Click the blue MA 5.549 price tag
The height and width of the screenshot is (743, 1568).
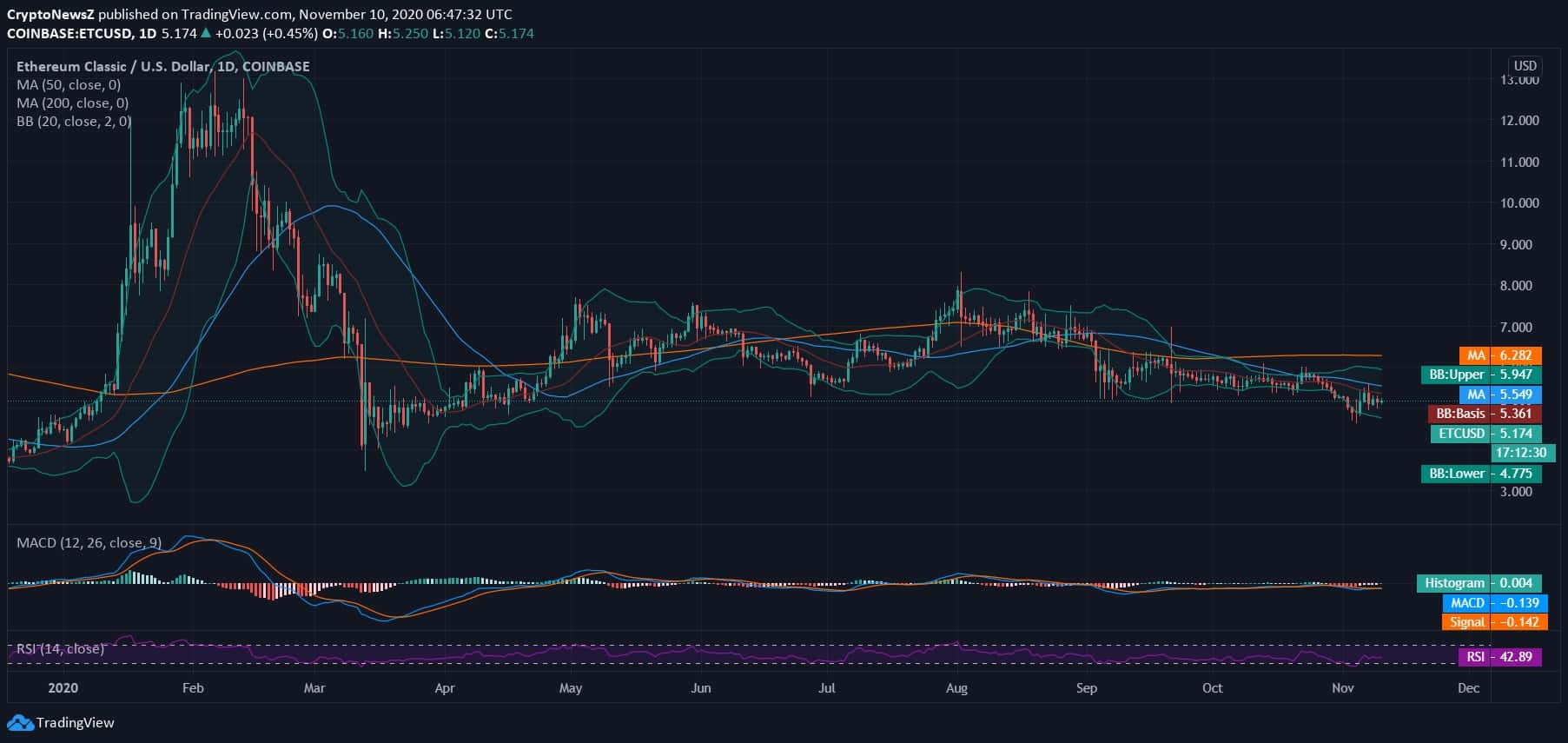click(x=1500, y=395)
